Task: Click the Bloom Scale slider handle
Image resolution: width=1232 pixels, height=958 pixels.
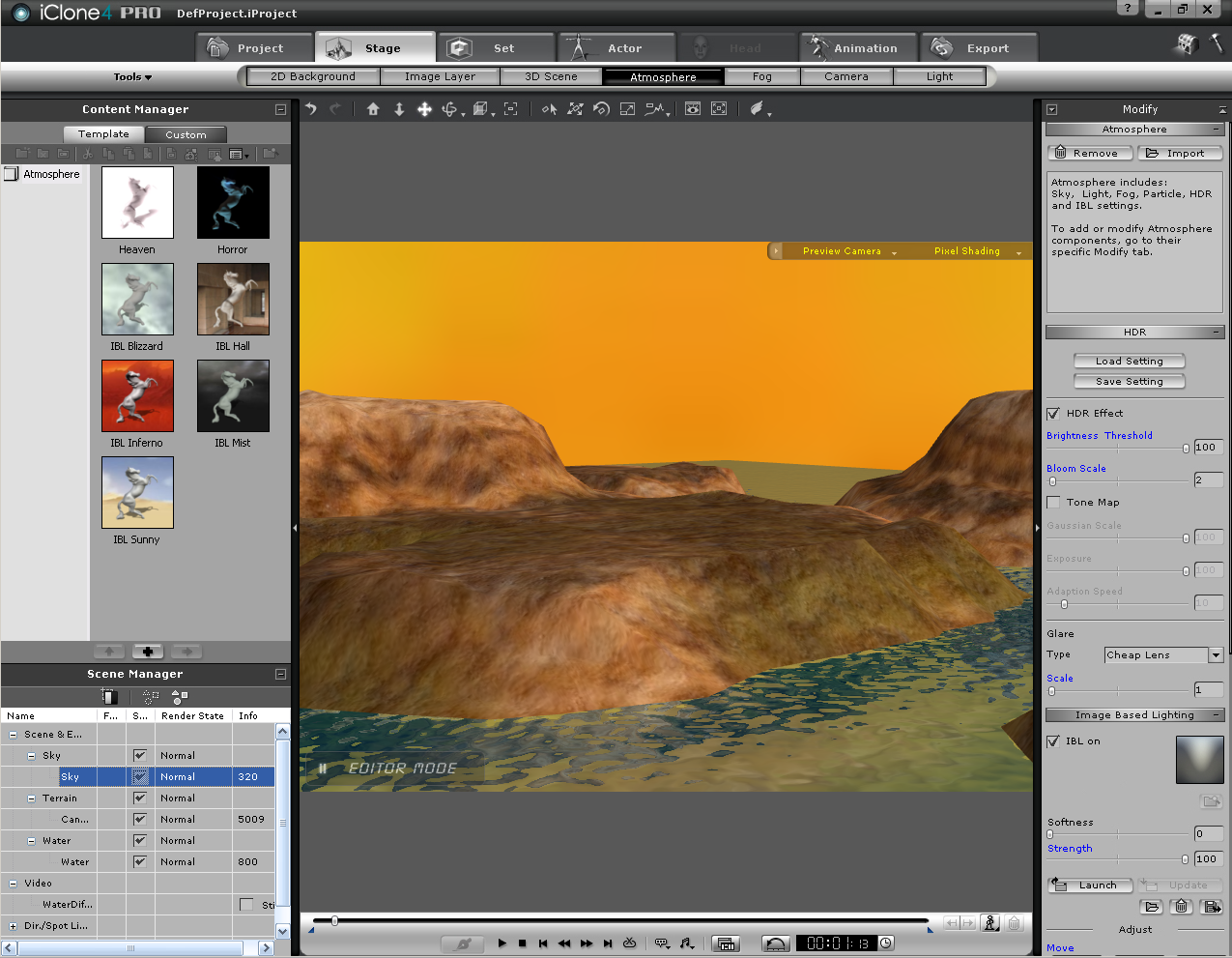Action: pos(1052,481)
